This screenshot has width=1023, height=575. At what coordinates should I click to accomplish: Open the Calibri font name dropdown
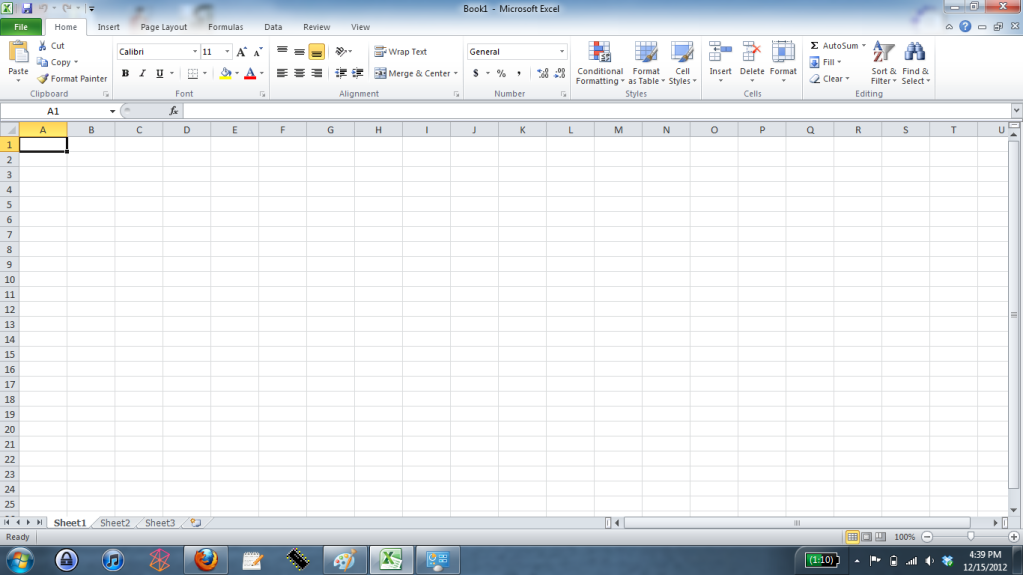click(194, 52)
